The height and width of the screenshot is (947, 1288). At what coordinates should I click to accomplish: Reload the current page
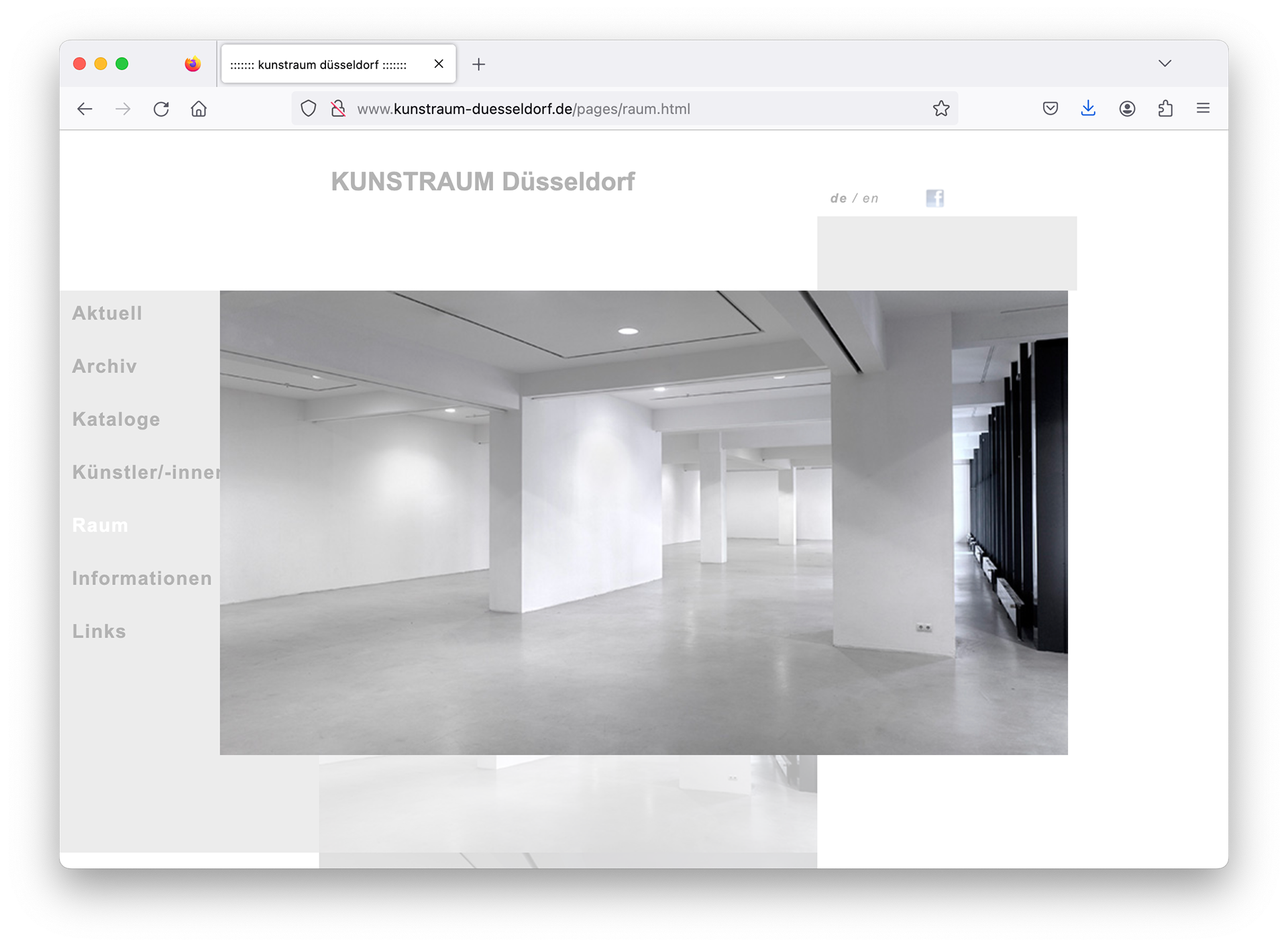pyautogui.click(x=161, y=109)
